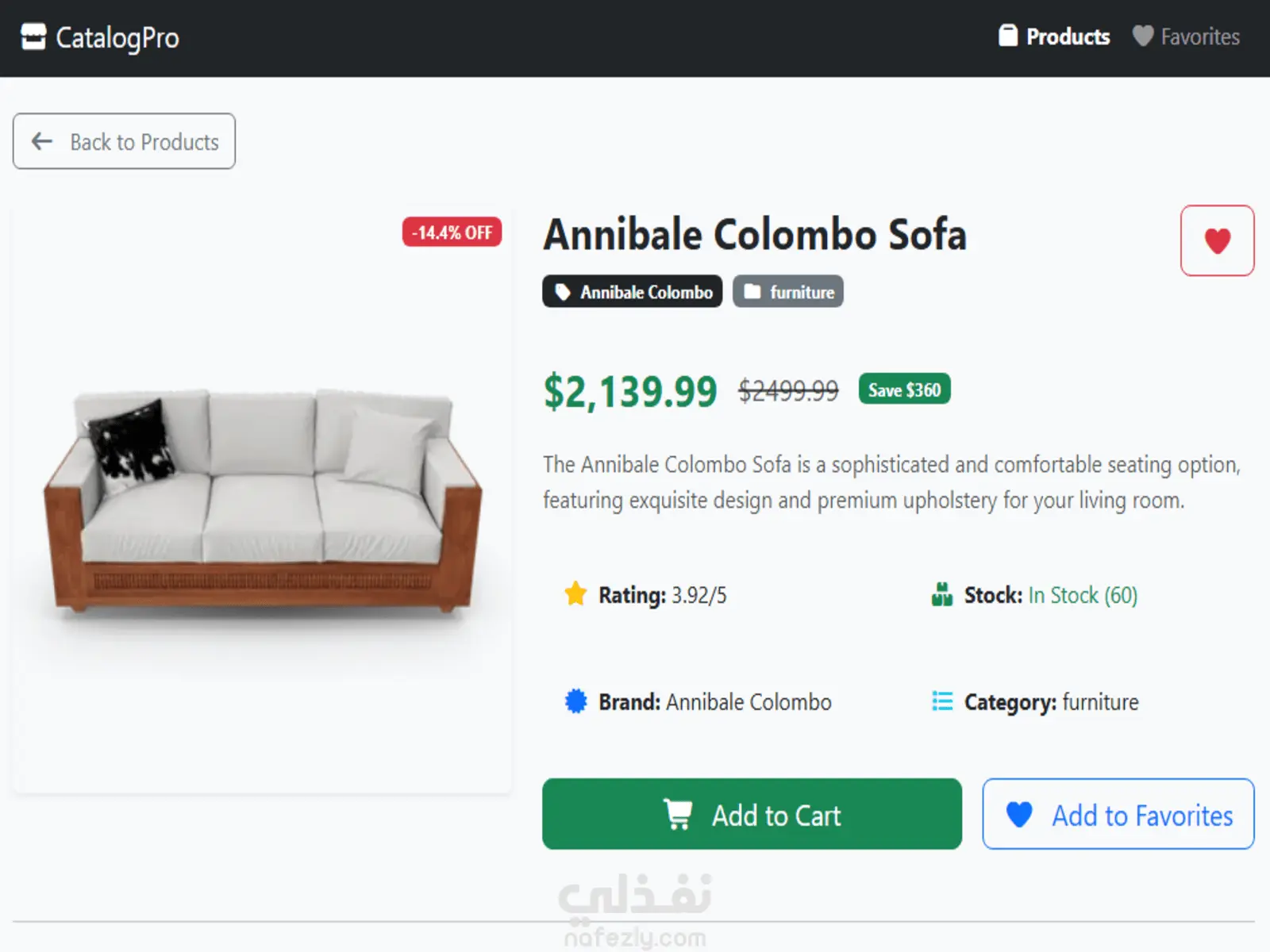The height and width of the screenshot is (952, 1270).
Task: Click the Save $360 badge
Action: point(904,390)
